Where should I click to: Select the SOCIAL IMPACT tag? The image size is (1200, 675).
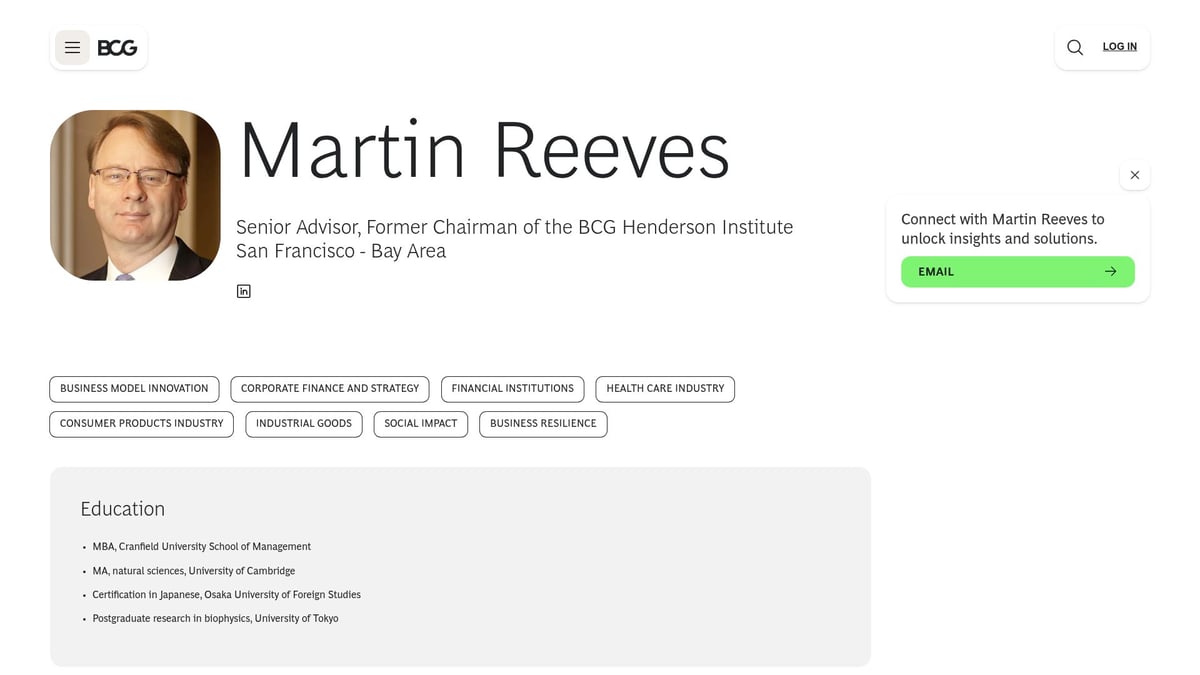click(x=420, y=424)
